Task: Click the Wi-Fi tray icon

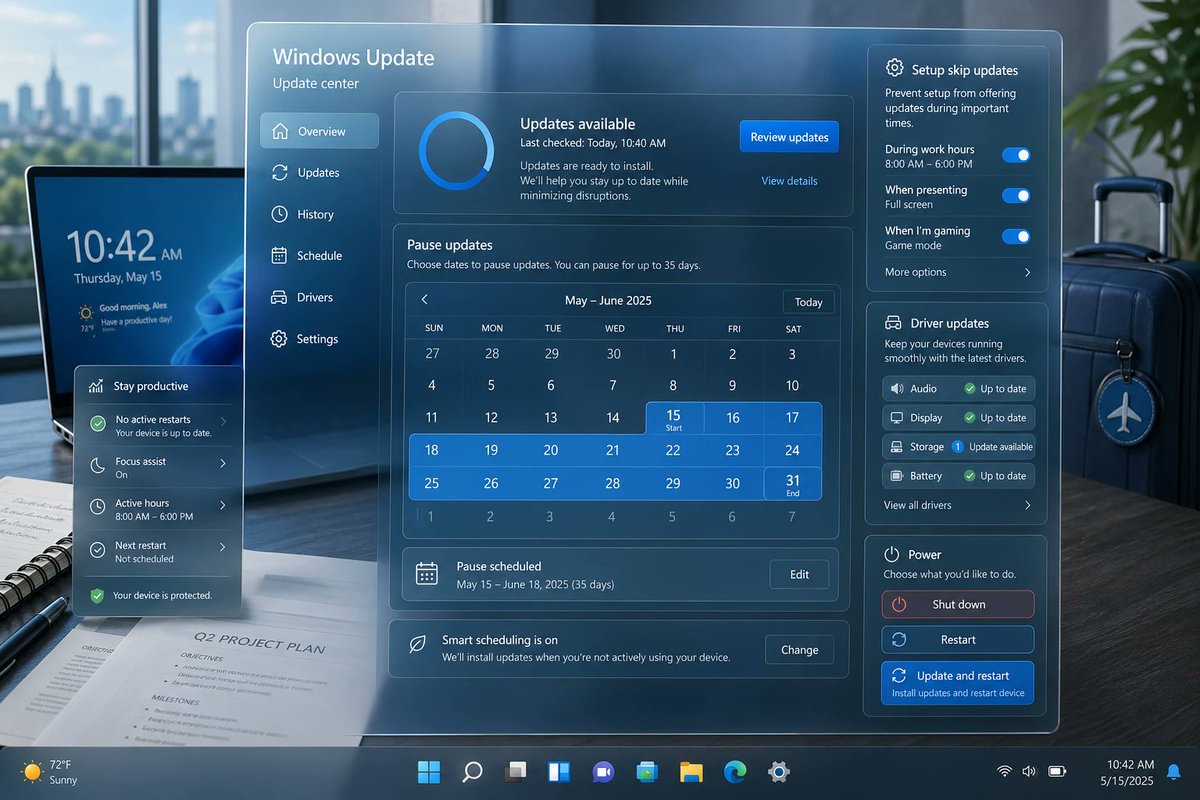Action: (x=1004, y=772)
